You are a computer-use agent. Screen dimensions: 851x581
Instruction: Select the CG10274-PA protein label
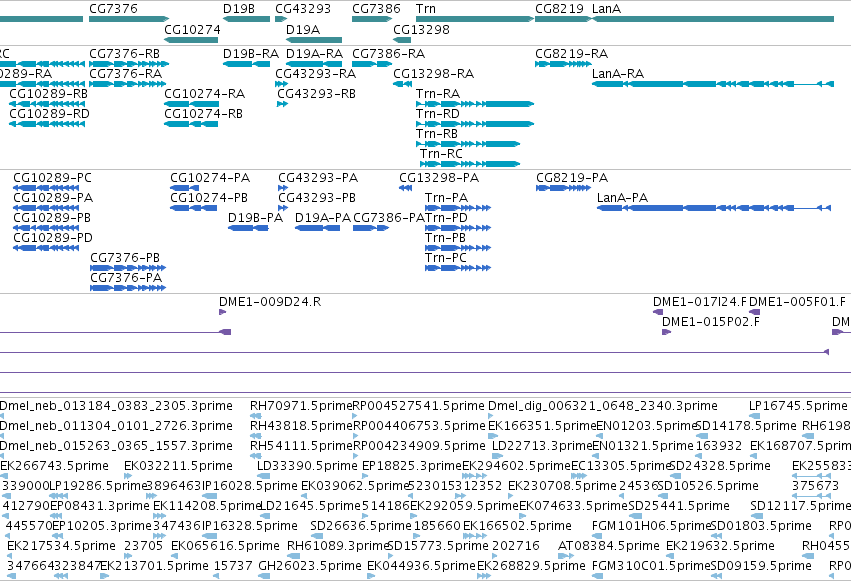coord(210,178)
